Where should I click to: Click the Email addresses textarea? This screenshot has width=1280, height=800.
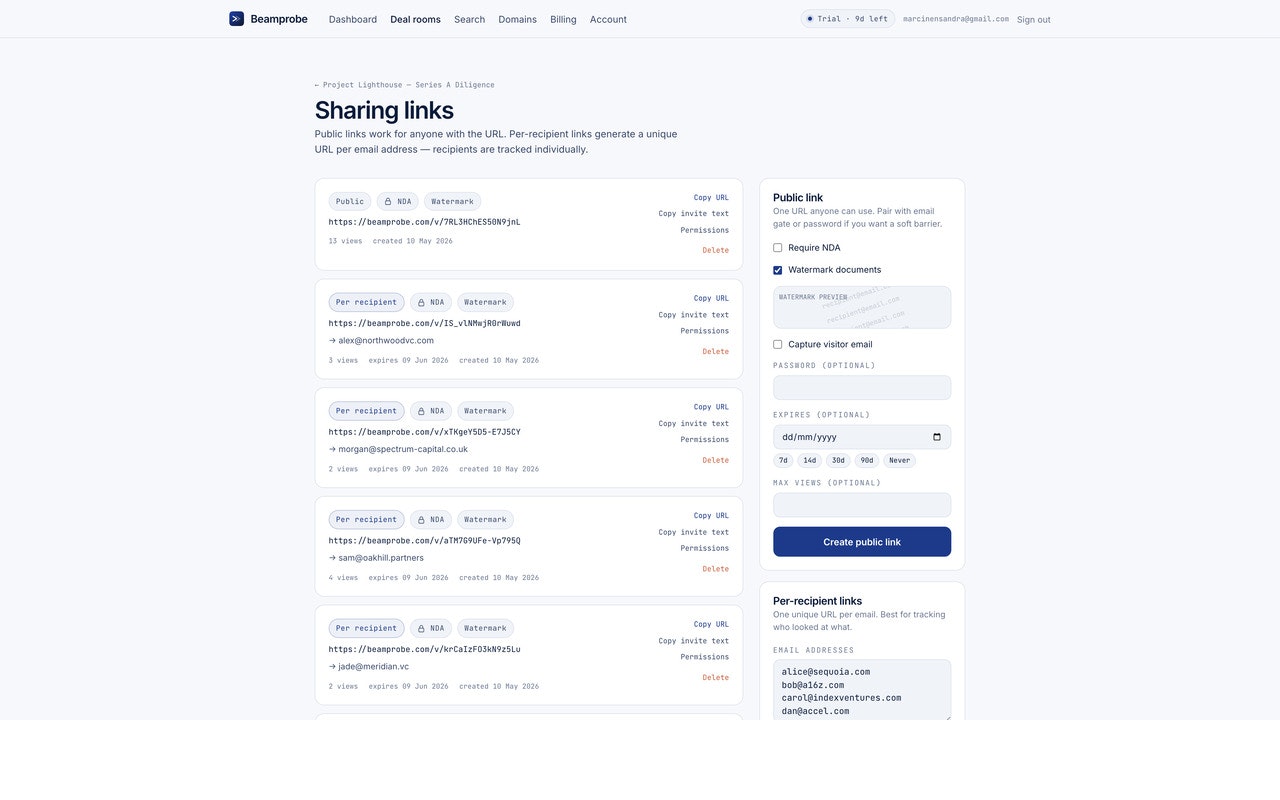click(862, 690)
